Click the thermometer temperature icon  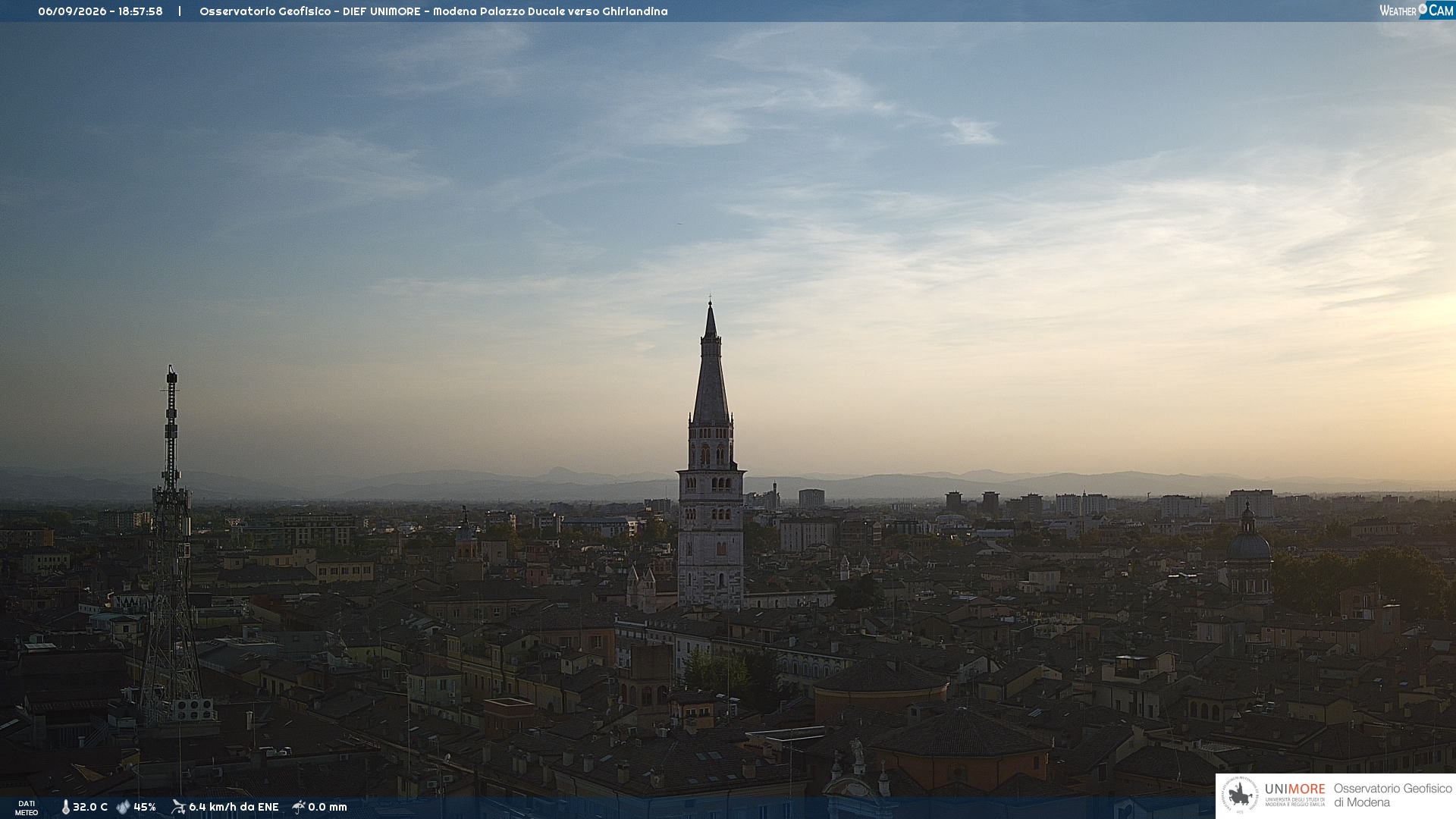[65, 808]
